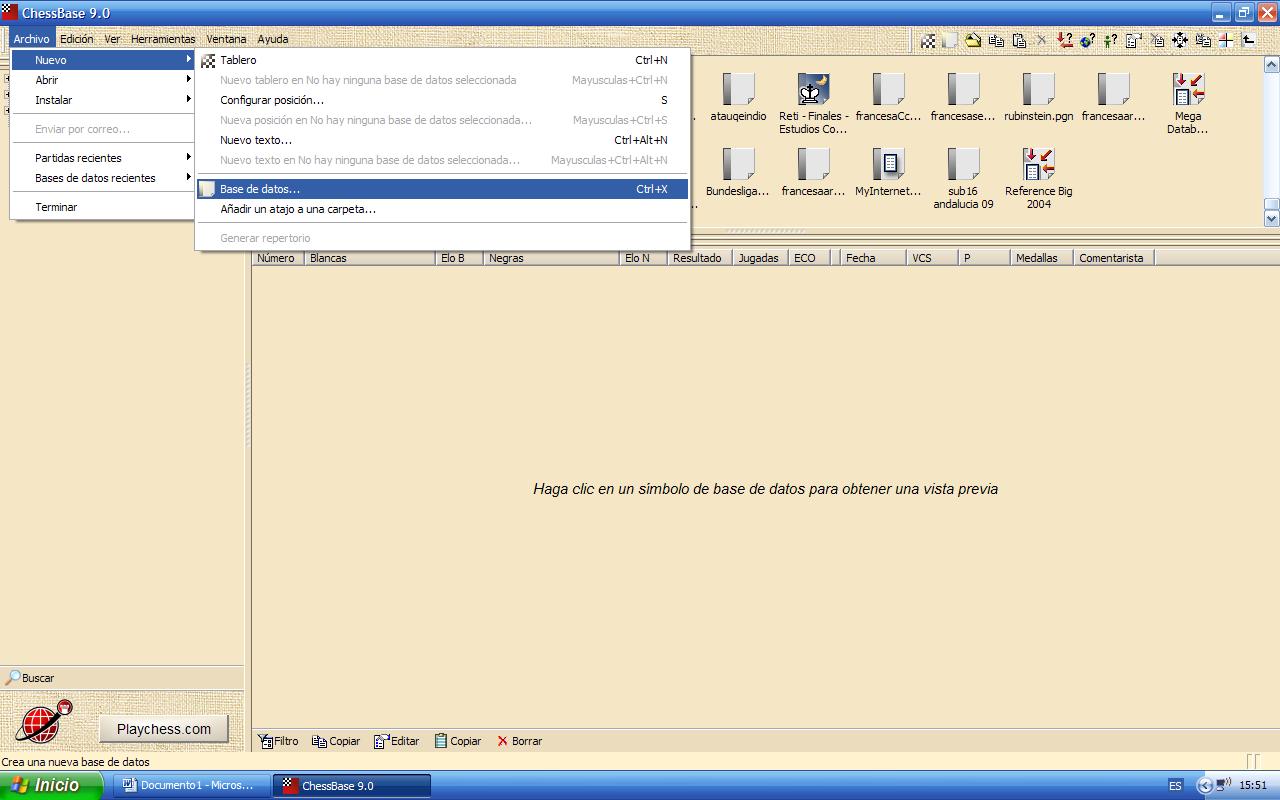Open the Ventana menu
This screenshot has width=1280, height=800.
(226, 39)
